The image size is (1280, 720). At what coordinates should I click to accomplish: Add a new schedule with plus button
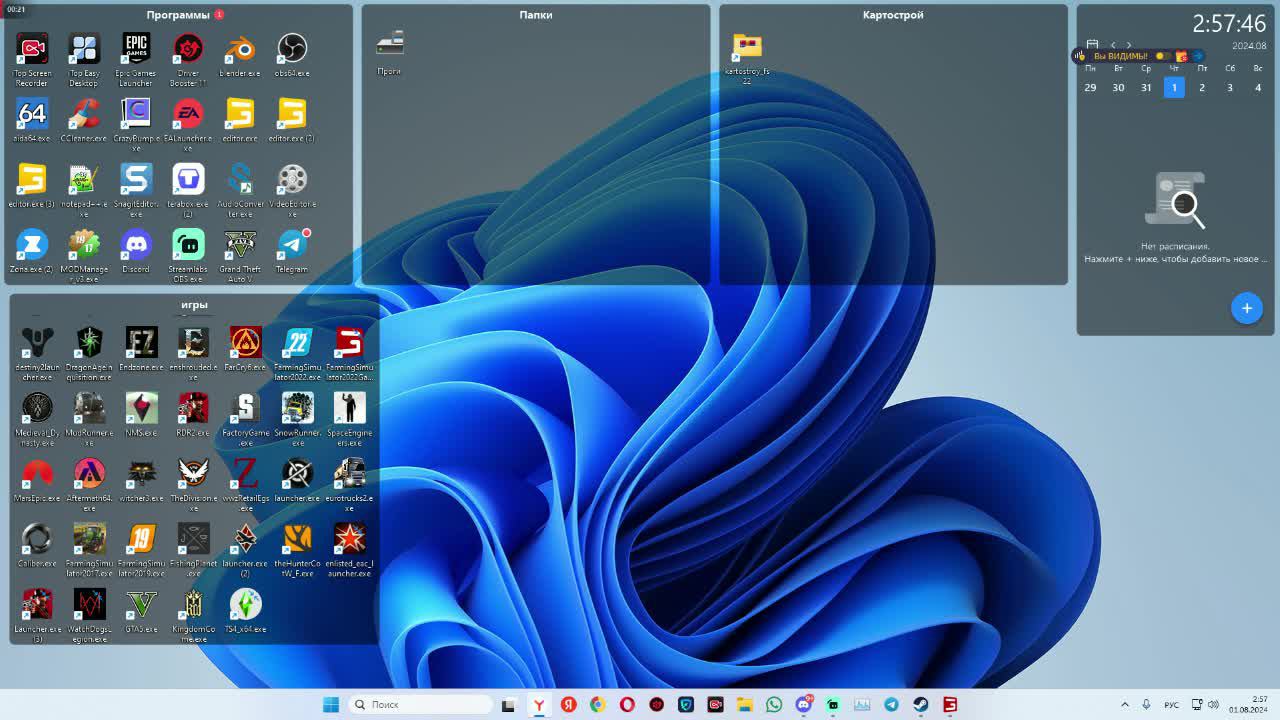click(1247, 308)
